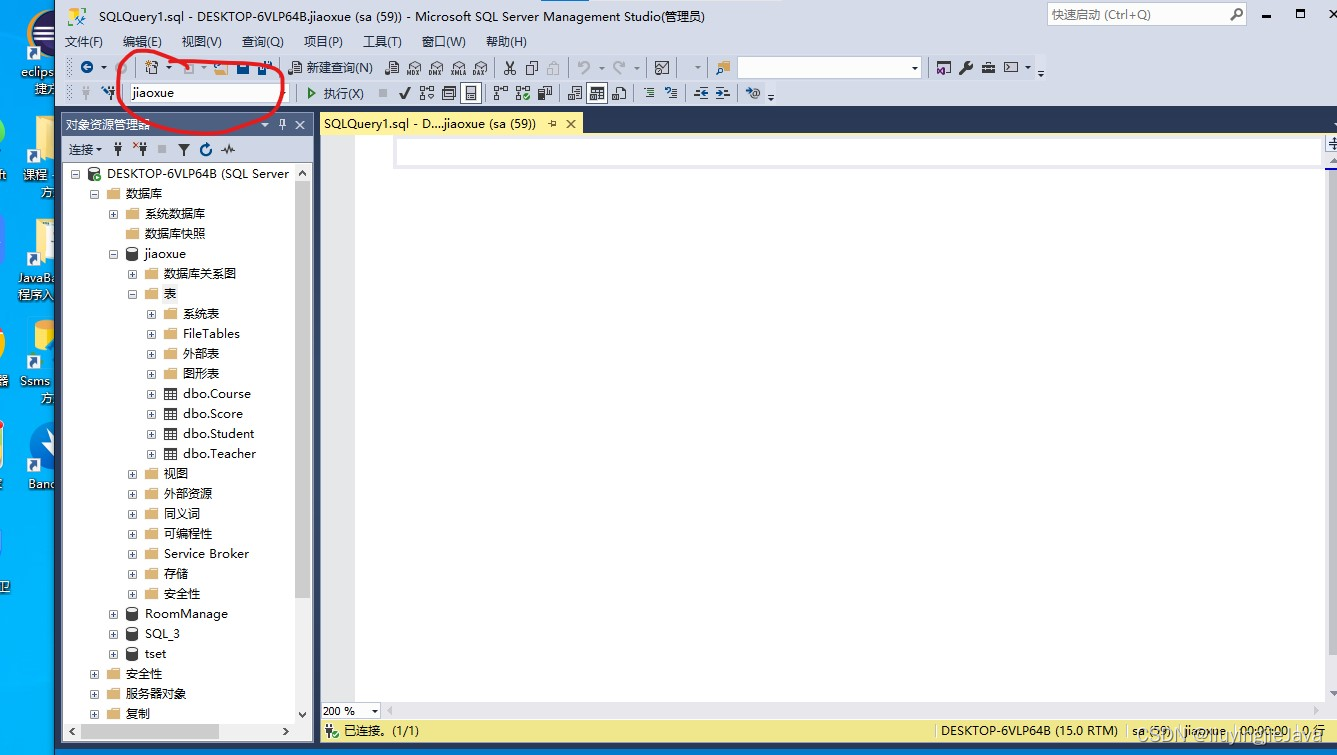Image resolution: width=1337 pixels, height=755 pixels.
Task: Click the Filter funnel icon in Object Explorer
Action: click(184, 149)
